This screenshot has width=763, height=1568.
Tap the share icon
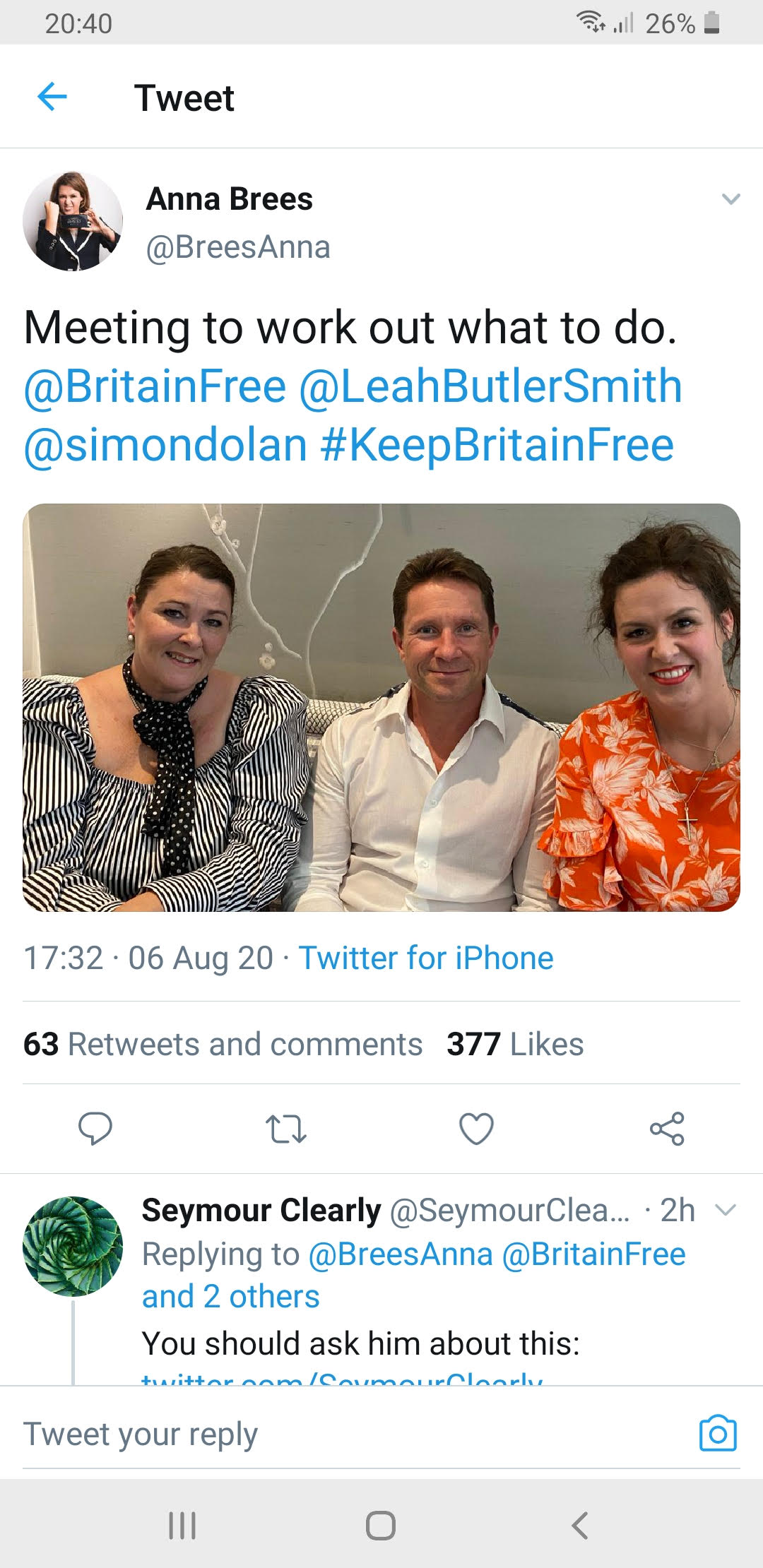click(x=667, y=1128)
